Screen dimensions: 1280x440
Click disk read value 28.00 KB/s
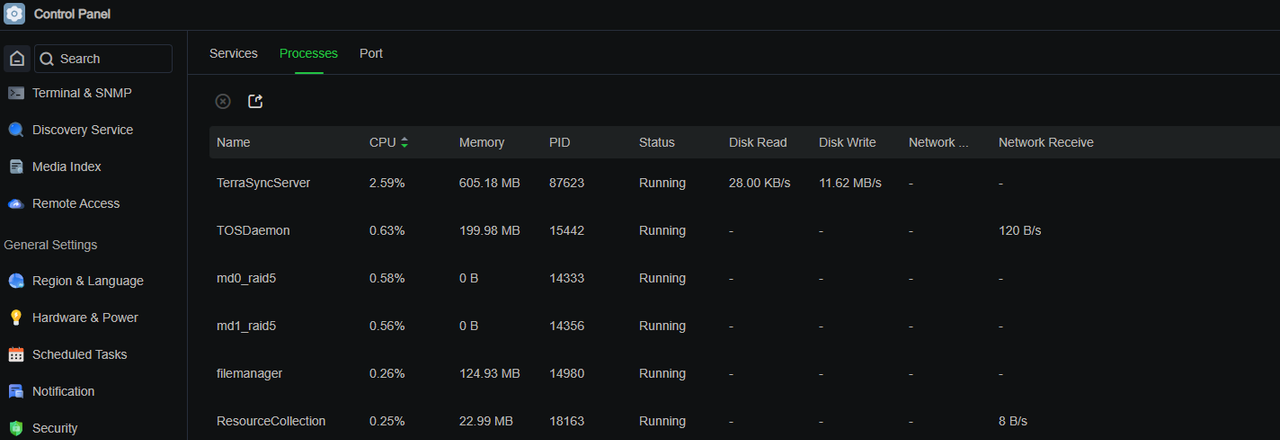760,183
